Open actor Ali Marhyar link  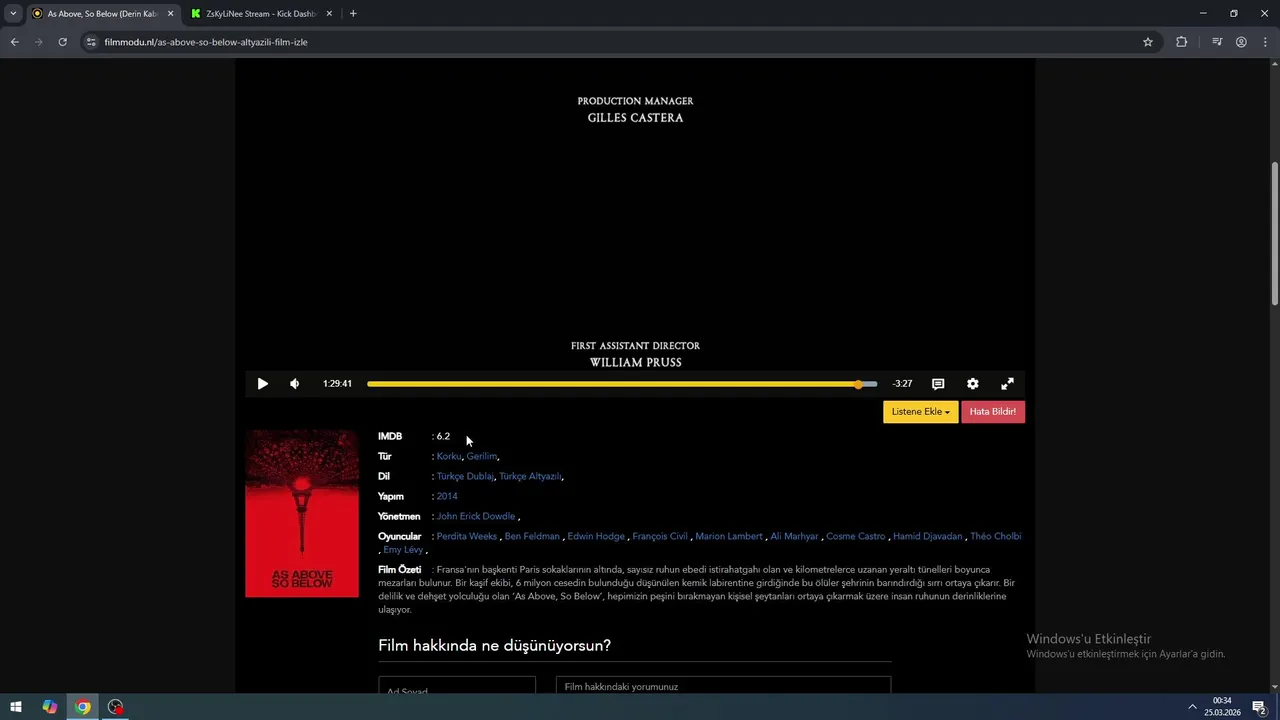click(794, 537)
